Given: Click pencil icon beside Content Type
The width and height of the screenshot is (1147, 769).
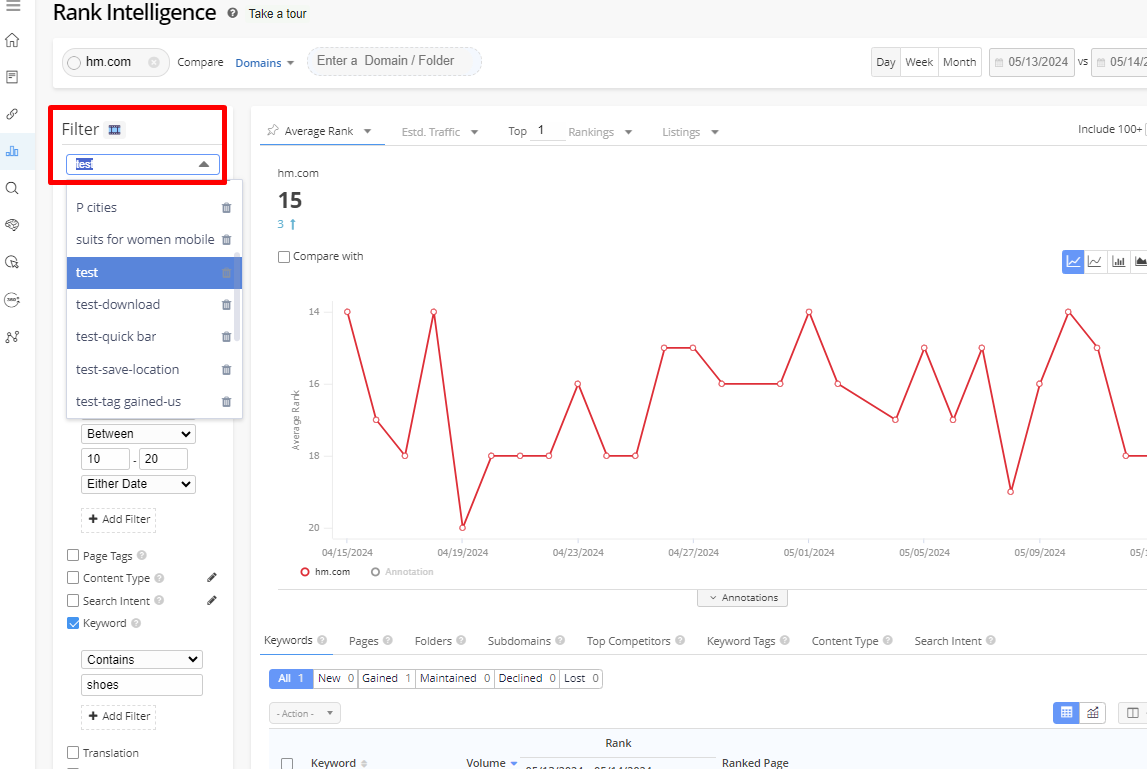Looking at the screenshot, I should pyautogui.click(x=211, y=578).
